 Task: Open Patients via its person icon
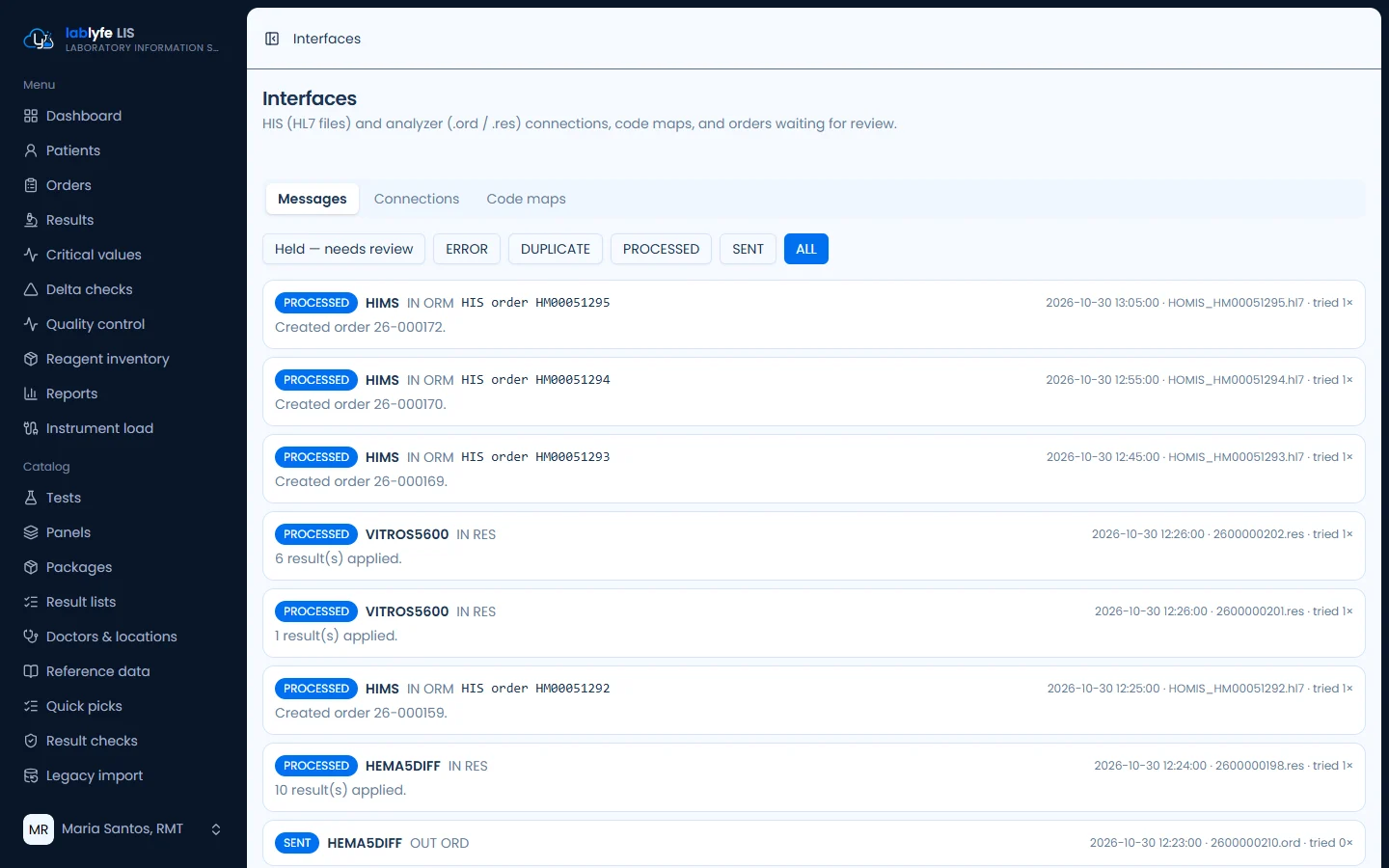[x=31, y=150]
